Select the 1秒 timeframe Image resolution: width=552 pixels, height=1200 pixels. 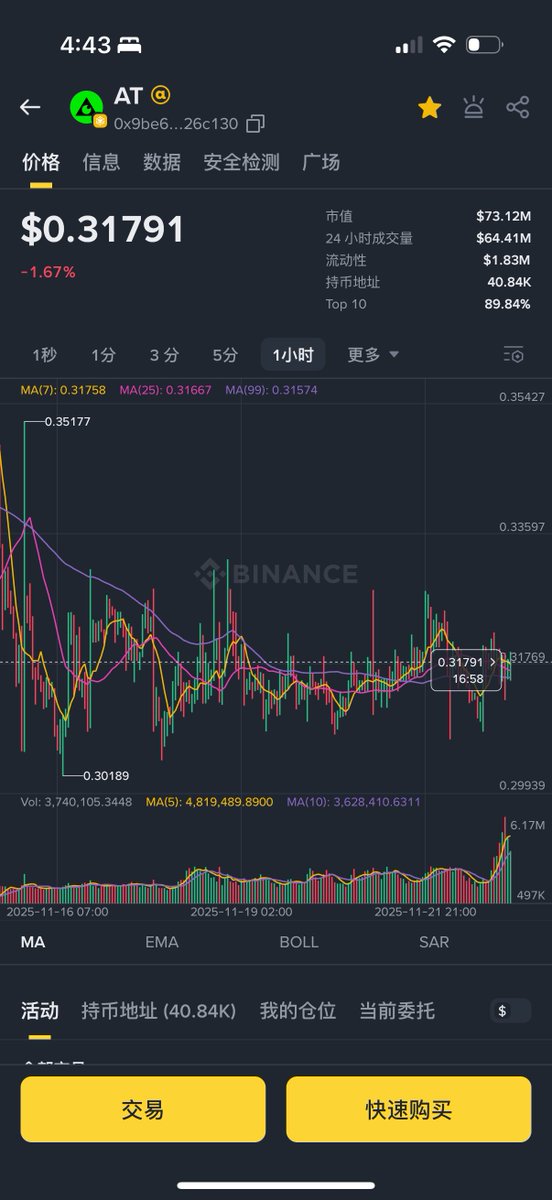click(44, 355)
